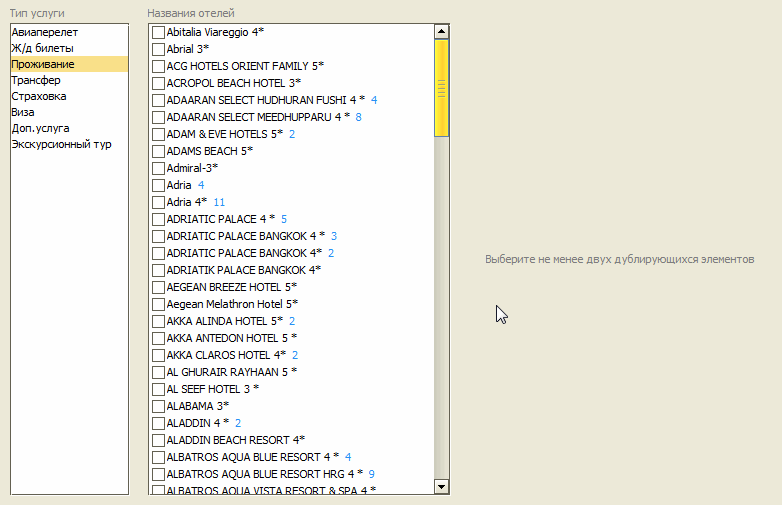Enable ADAARAN SELECT MEEDHUPPARU checkbox

pos(158,117)
